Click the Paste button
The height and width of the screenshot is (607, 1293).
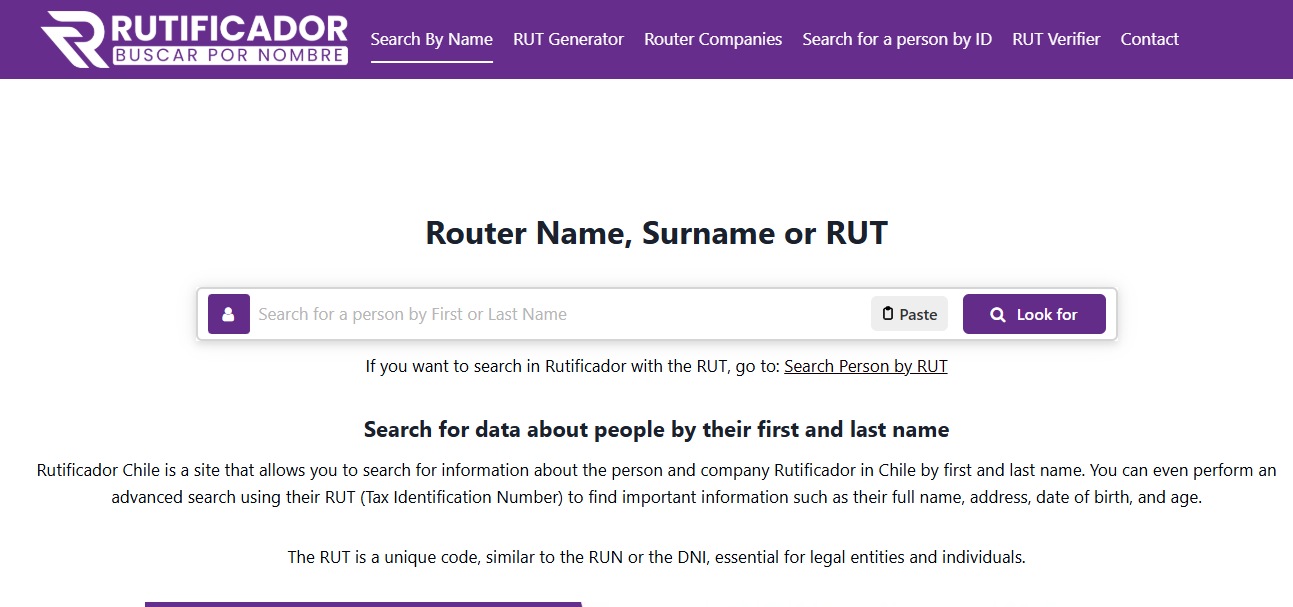point(909,314)
